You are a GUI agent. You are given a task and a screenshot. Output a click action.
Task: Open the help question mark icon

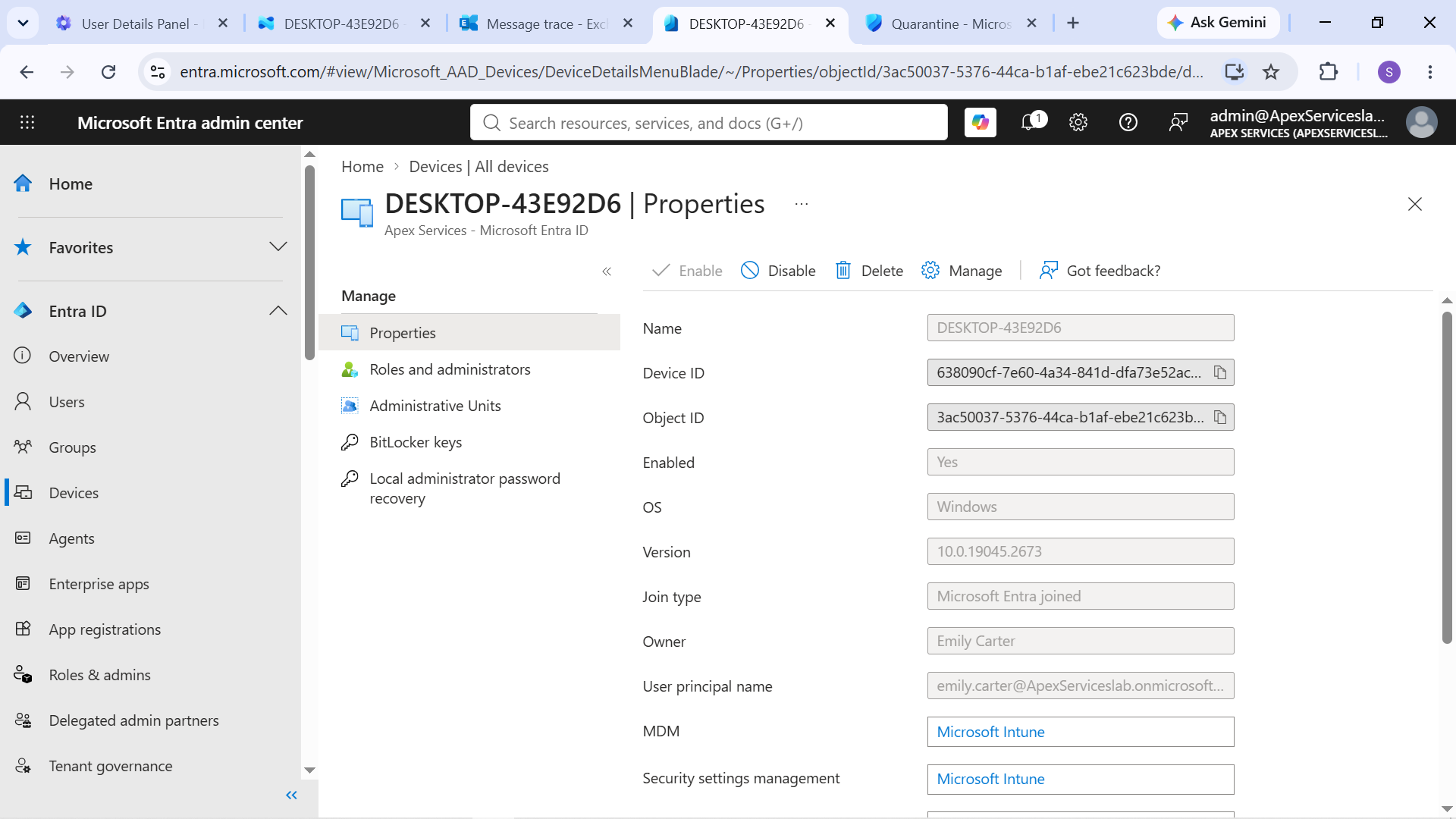click(1128, 122)
